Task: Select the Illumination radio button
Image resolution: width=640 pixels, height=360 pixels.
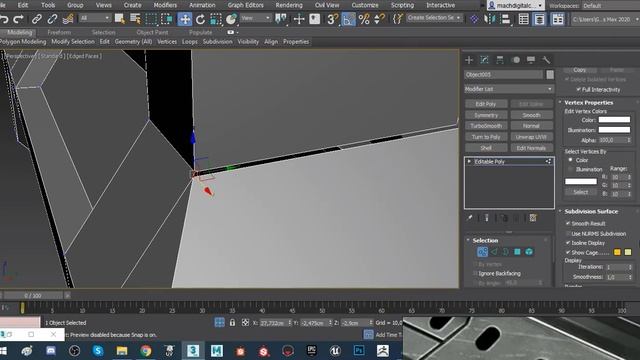Action: coord(571,169)
